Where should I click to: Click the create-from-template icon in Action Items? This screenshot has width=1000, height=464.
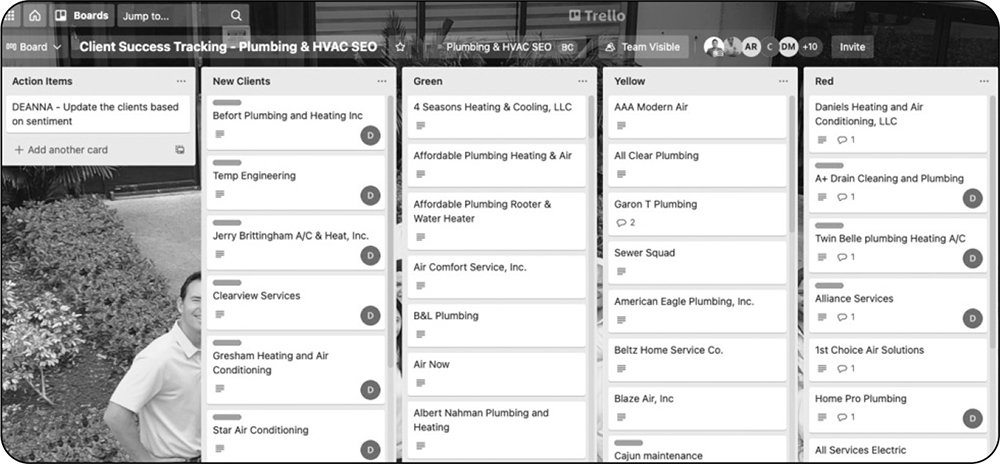(x=180, y=150)
